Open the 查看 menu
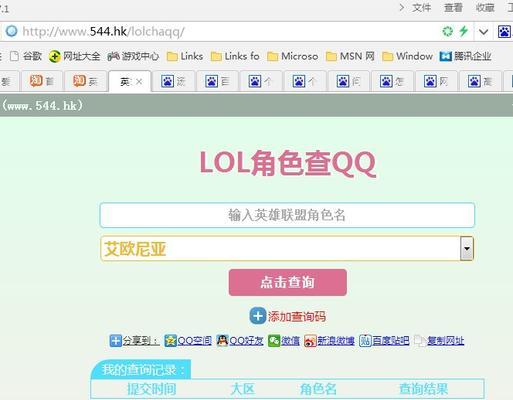The height and width of the screenshot is (400, 513). tap(453, 7)
